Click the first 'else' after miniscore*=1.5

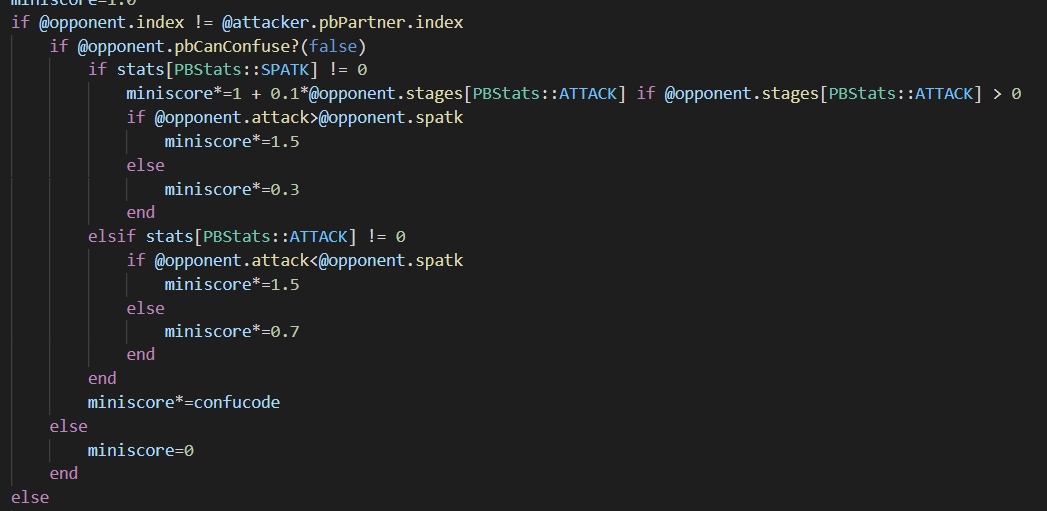(x=146, y=165)
